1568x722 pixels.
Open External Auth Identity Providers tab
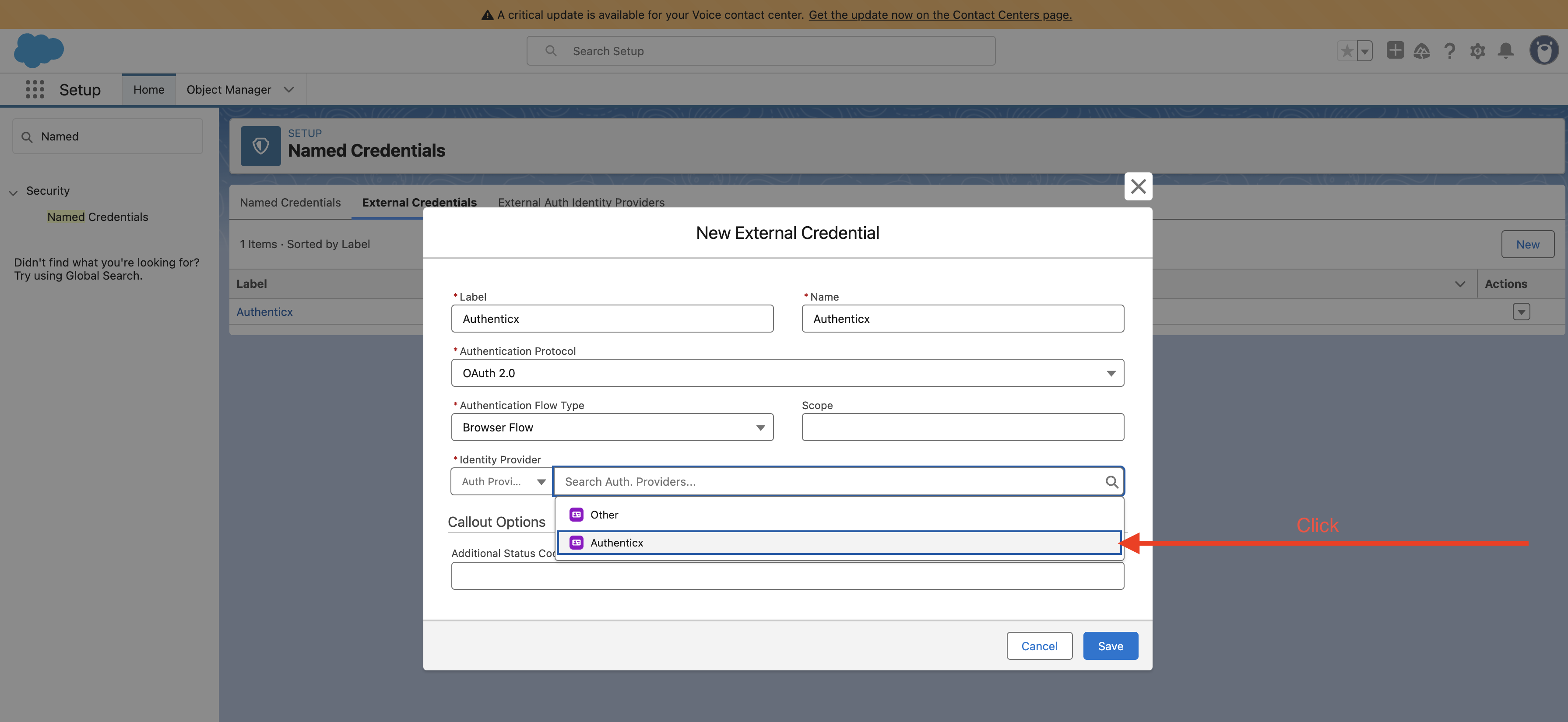pos(581,203)
